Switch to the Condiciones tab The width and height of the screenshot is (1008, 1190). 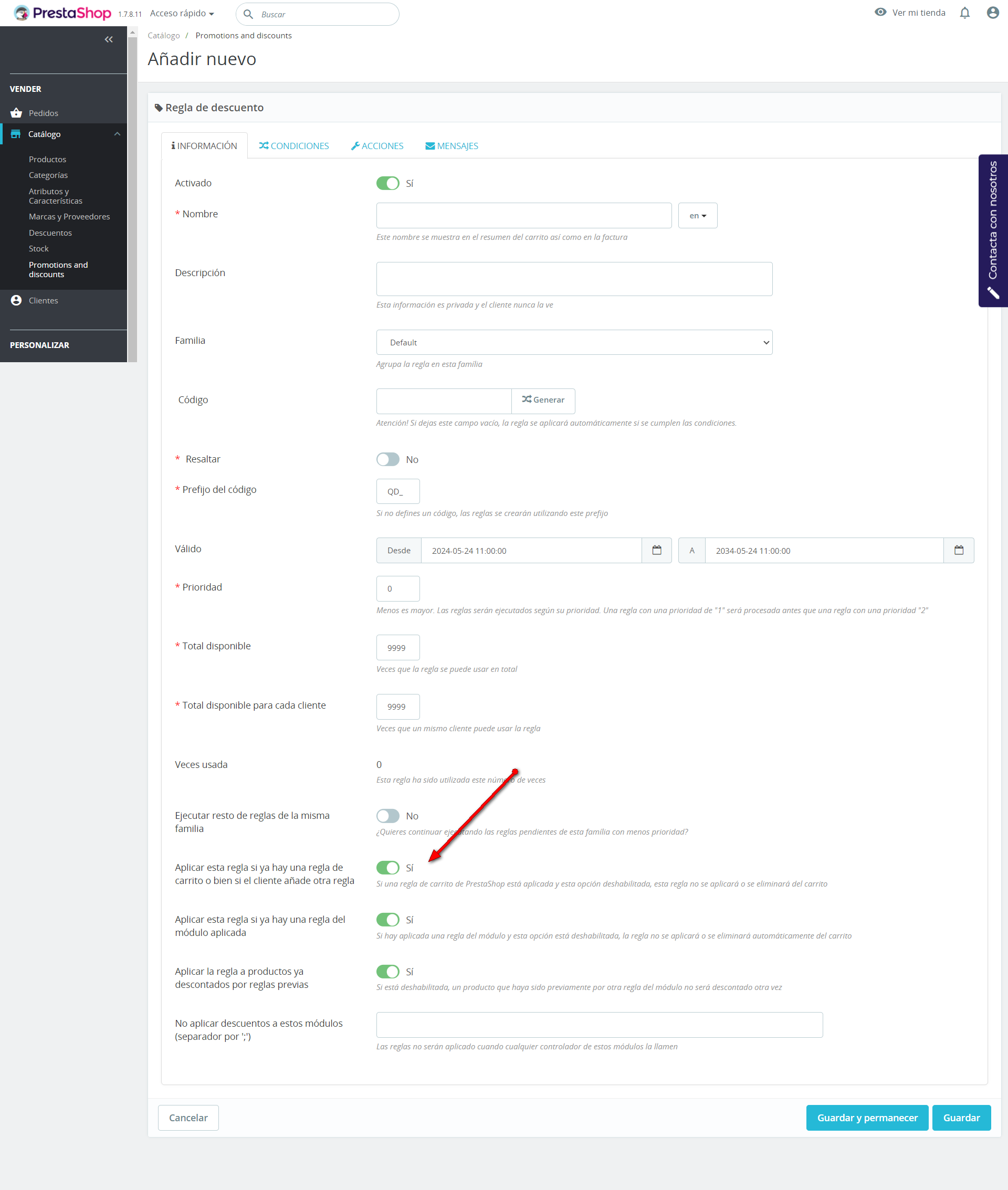[x=293, y=146]
